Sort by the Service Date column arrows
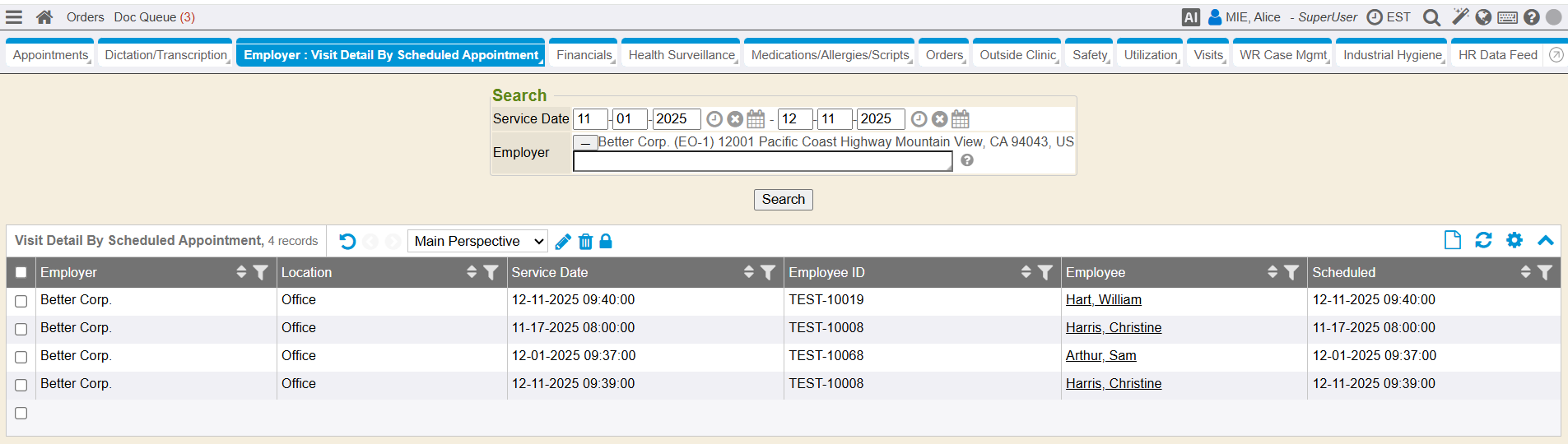The image size is (1568, 444). (x=748, y=272)
